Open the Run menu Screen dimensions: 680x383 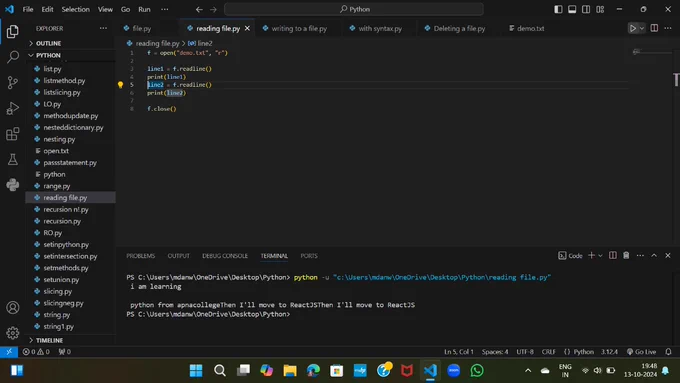pos(144,9)
